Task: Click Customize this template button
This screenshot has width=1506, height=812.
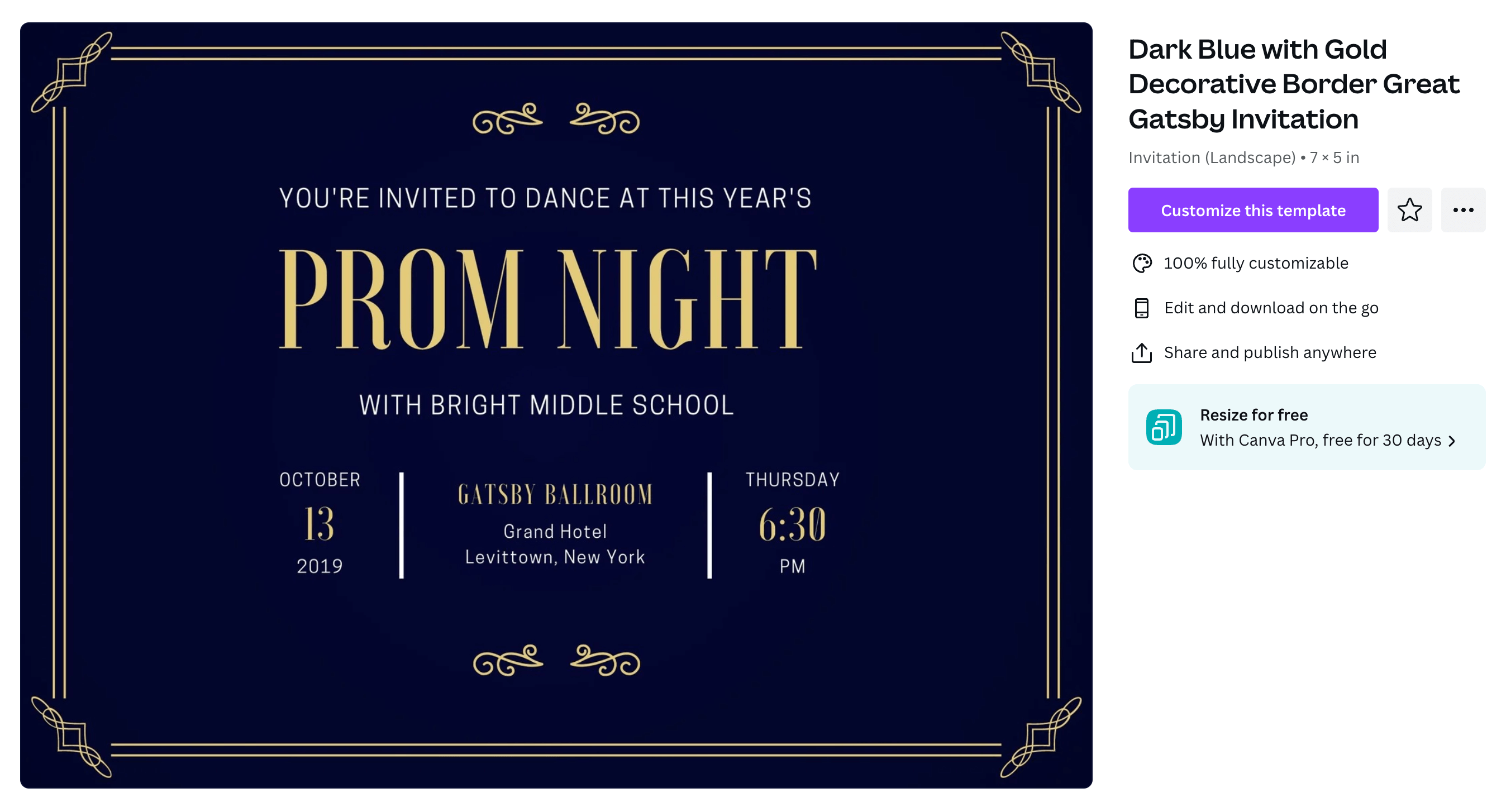Action: pos(1253,210)
